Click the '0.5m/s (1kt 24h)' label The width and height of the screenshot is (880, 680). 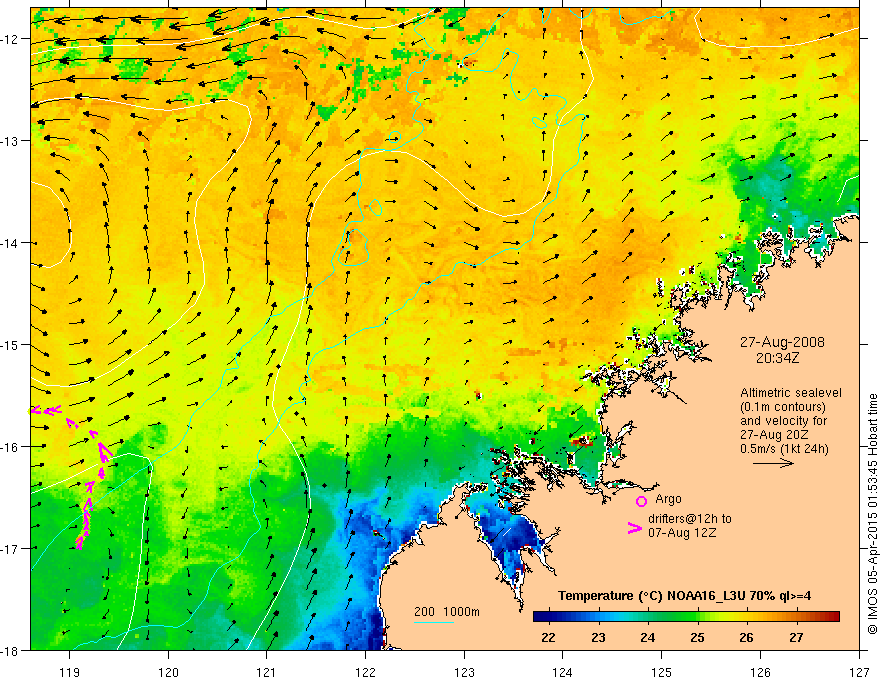click(x=784, y=449)
